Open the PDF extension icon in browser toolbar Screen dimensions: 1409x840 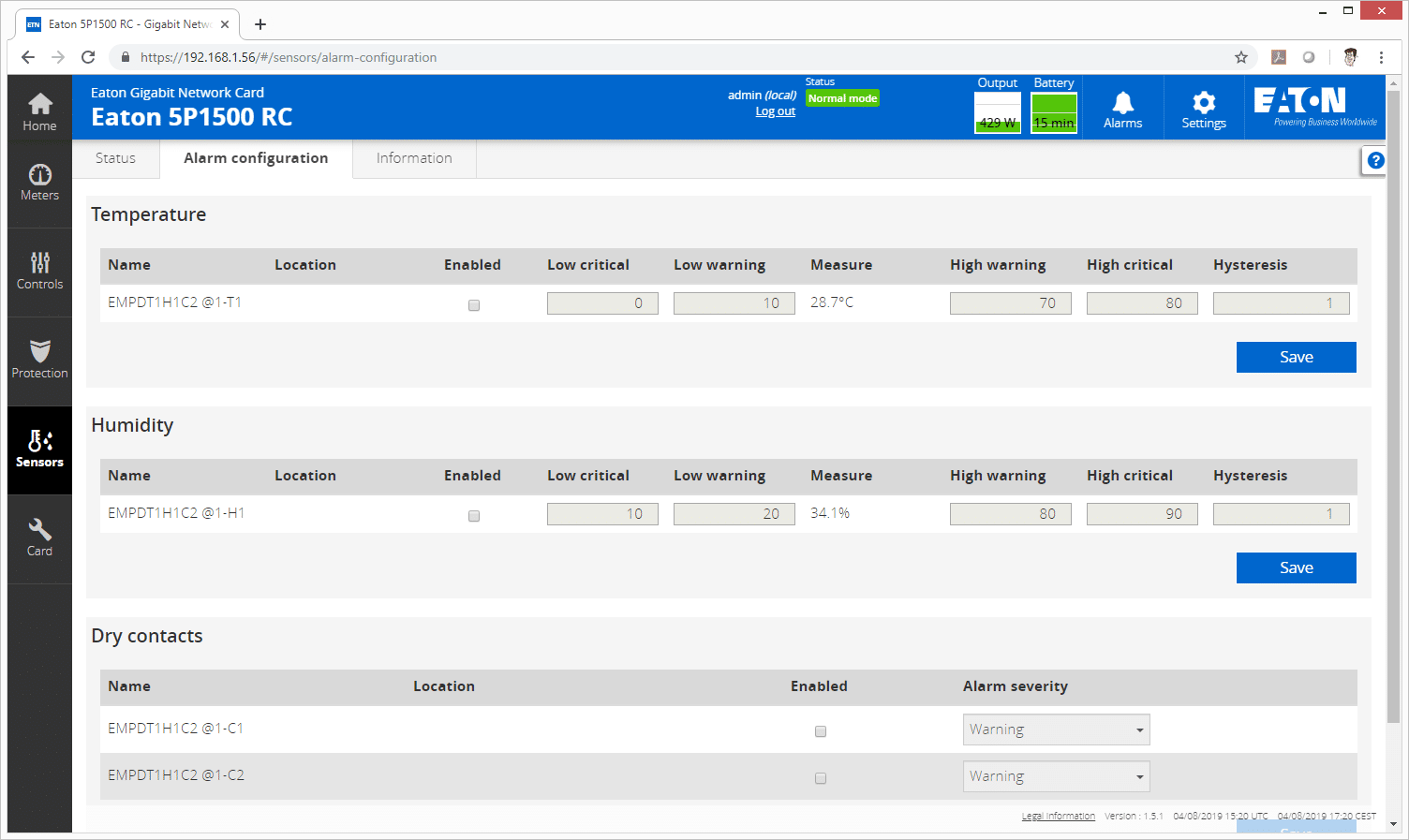(1279, 57)
